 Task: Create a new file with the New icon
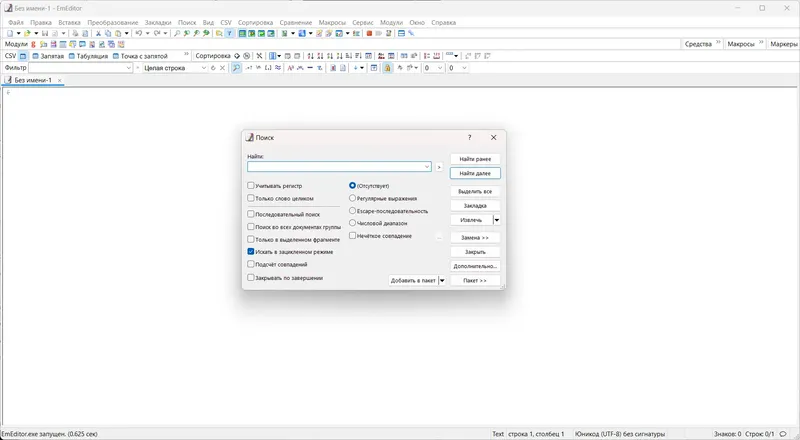pyautogui.click(x=10, y=33)
